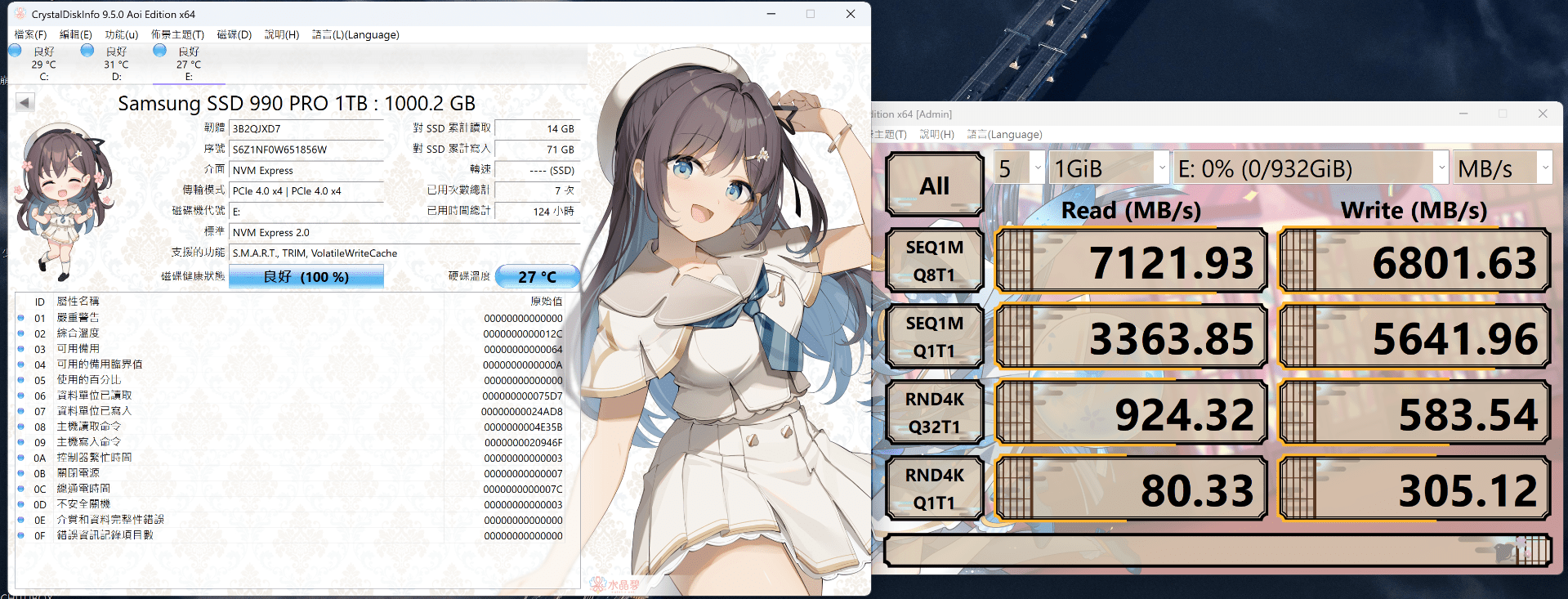Open the 檔案(F) menu
Screen dimensions: 1568x599
pos(30,34)
